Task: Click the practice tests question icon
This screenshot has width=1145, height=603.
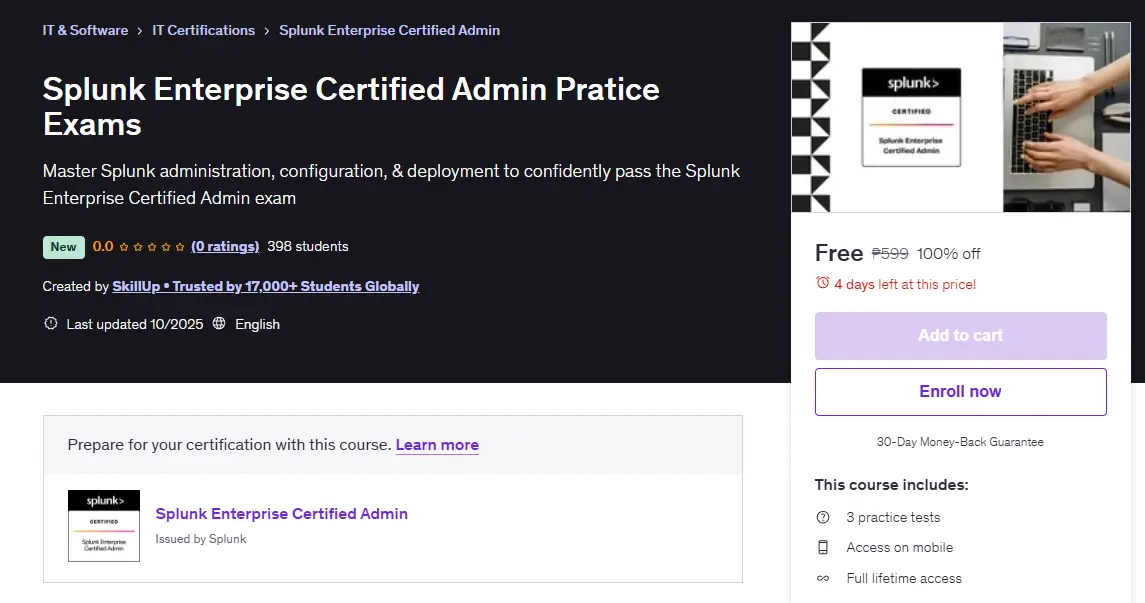Action: 823,517
